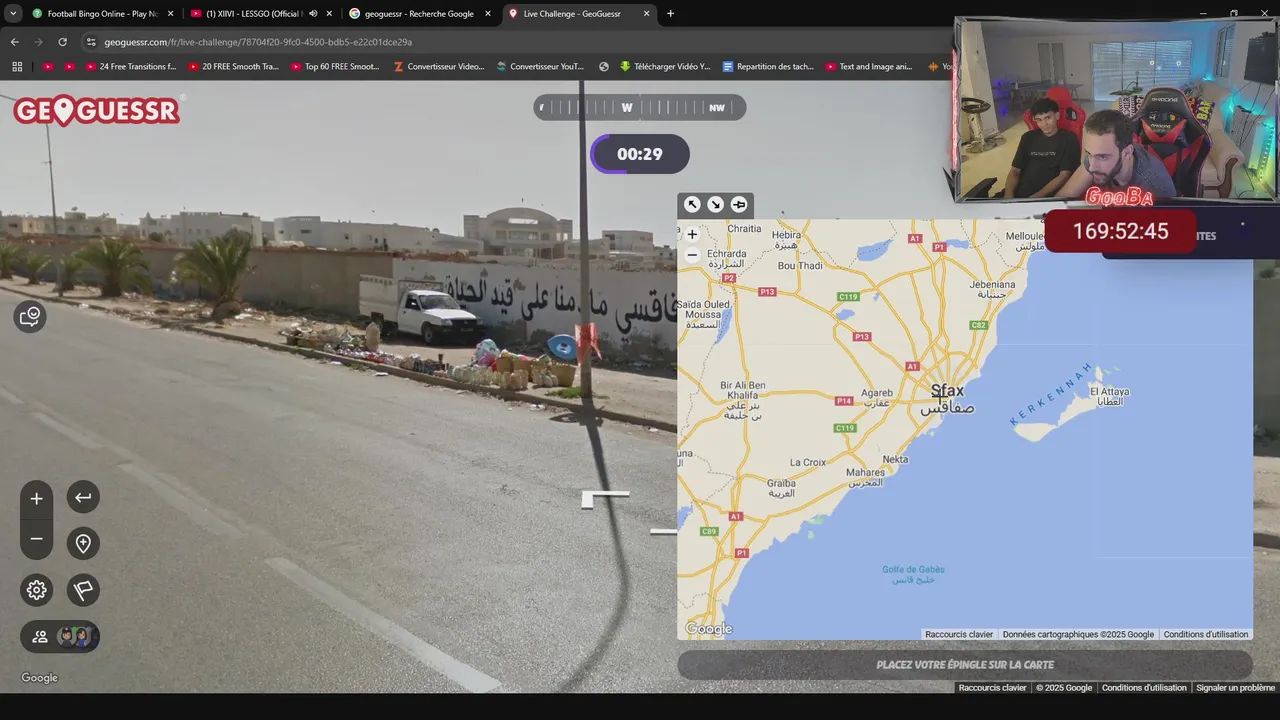
Task: Zoom in on the guess map
Action: 691,234
